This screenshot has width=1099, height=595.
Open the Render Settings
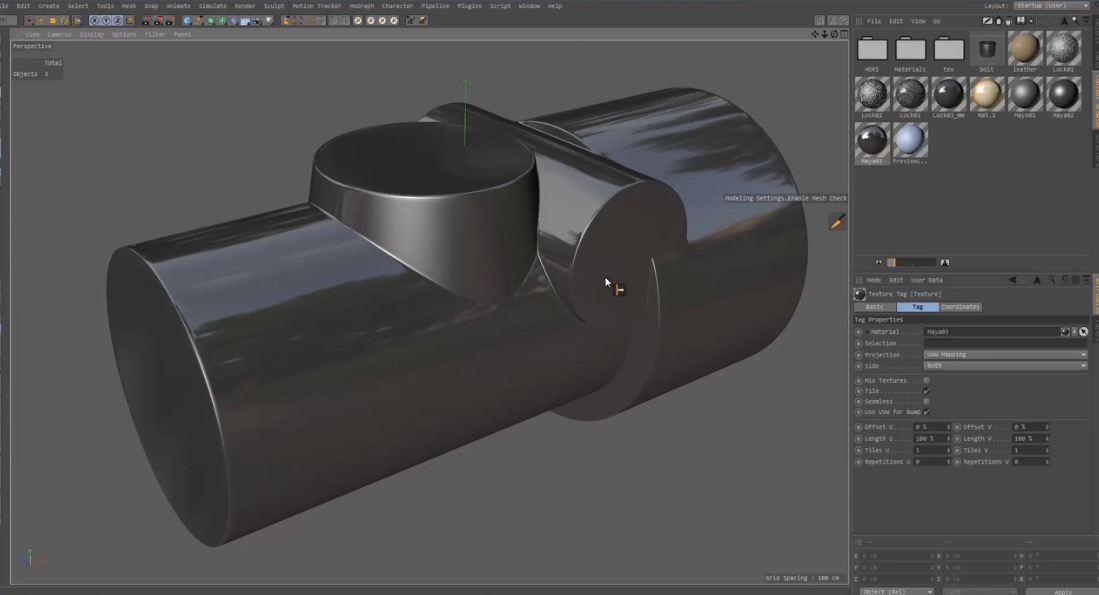(x=169, y=20)
